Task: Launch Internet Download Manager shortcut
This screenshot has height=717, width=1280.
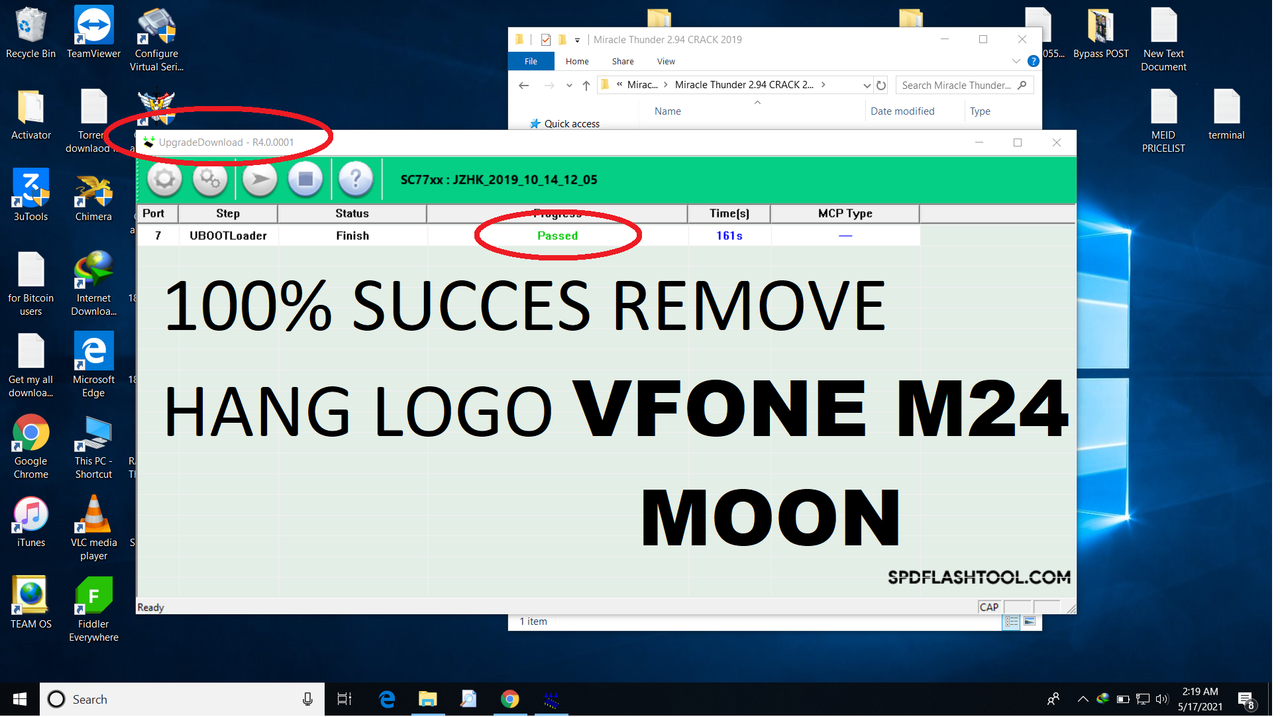Action: [94, 284]
